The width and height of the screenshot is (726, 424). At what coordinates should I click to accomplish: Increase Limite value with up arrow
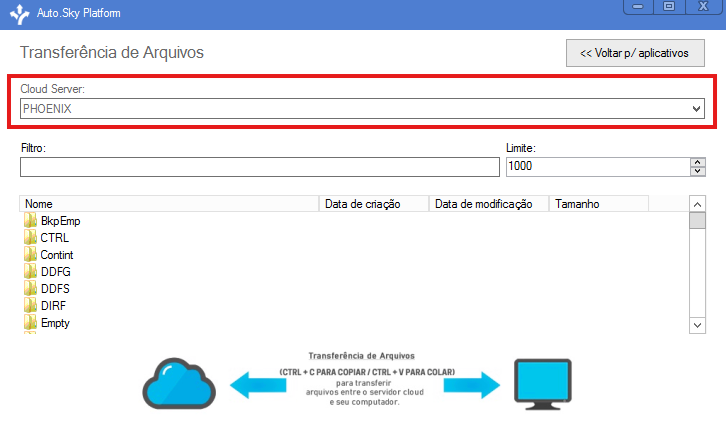point(697,162)
